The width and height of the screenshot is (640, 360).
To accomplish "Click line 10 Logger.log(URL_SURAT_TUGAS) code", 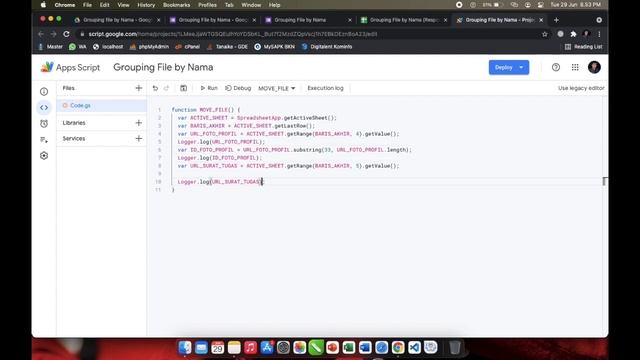I will click(x=220, y=182).
